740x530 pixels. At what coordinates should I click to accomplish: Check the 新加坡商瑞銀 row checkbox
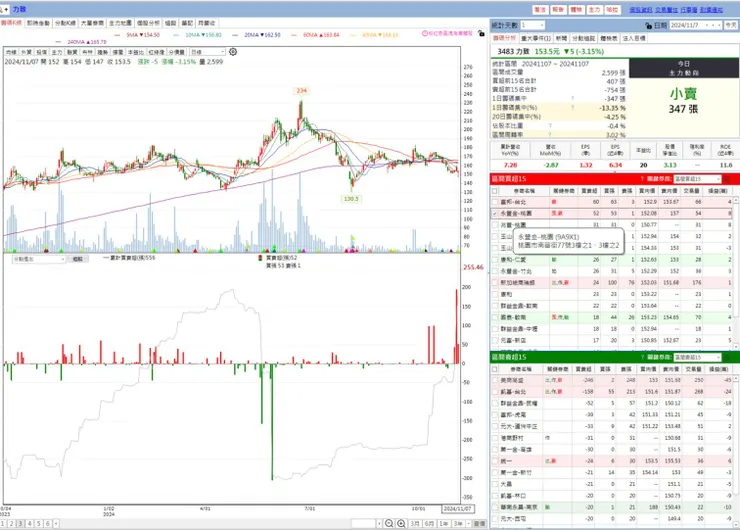495,283
